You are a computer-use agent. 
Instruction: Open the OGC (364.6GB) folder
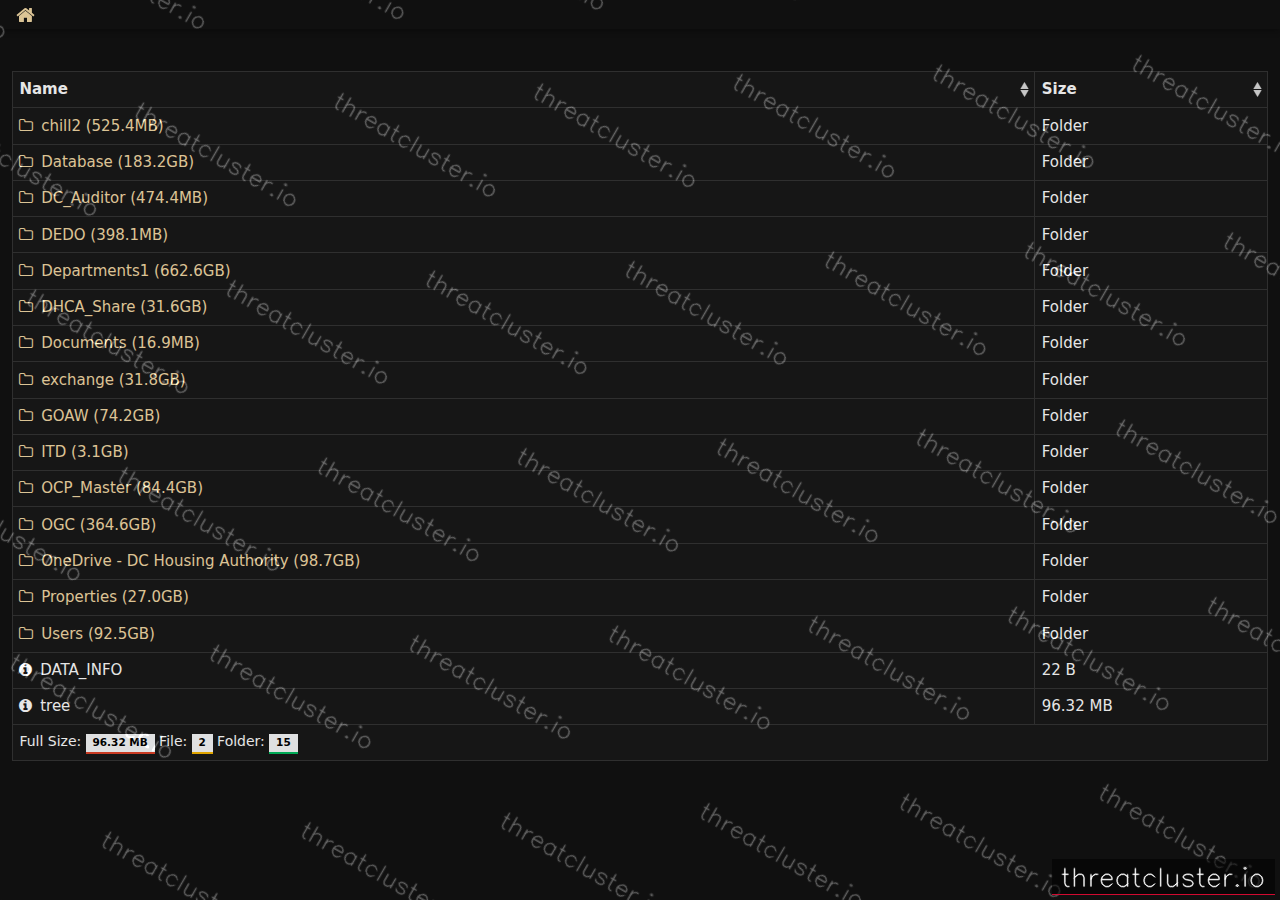tap(98, 524)
